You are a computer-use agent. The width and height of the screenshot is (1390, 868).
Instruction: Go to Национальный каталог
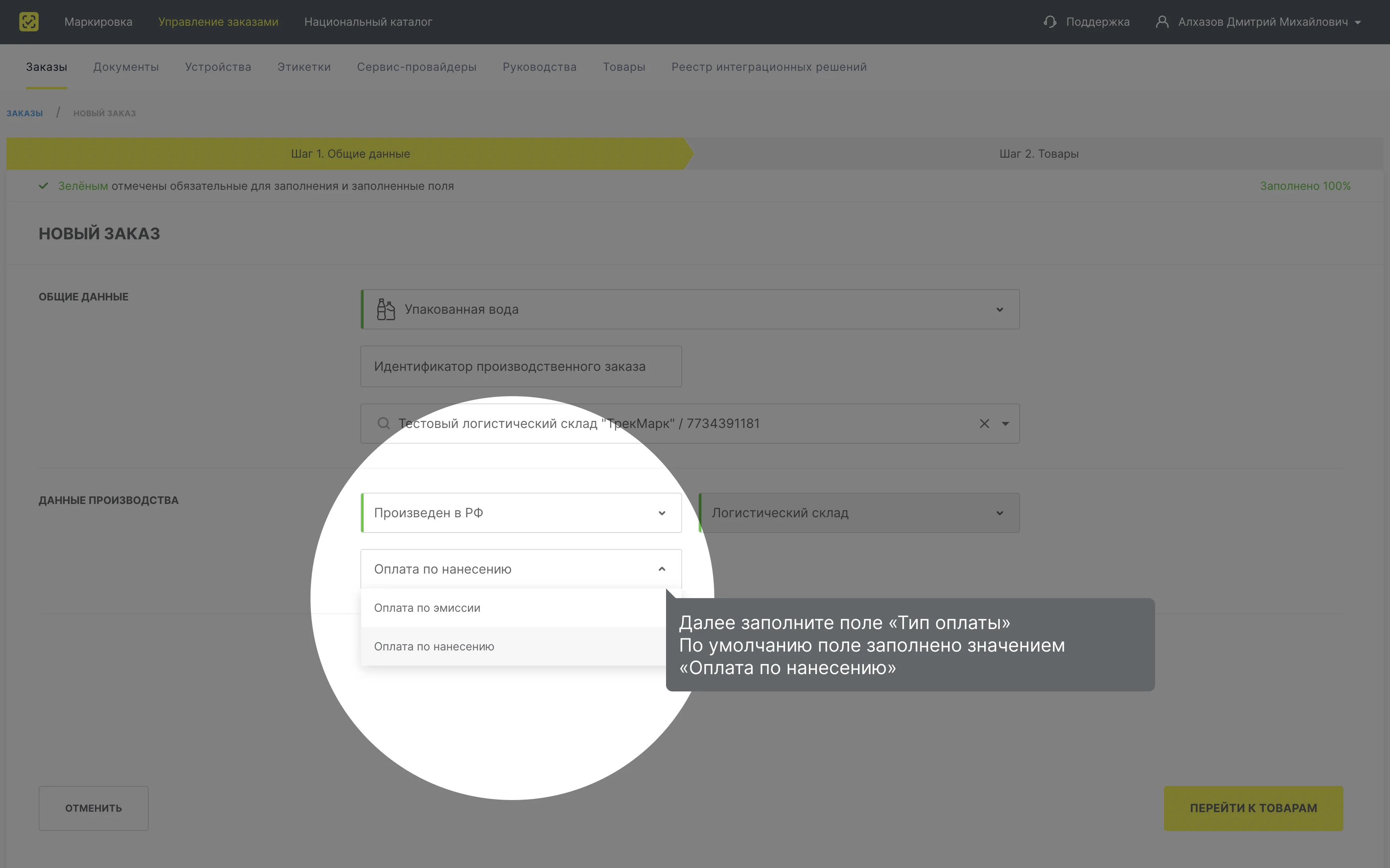pyautogui.click(x=368, y=22)
